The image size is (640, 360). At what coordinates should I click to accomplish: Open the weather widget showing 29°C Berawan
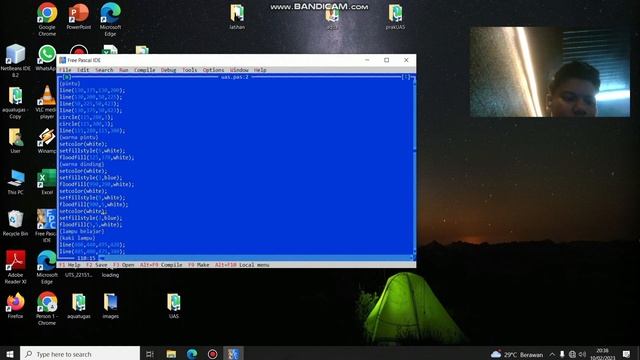[517, 354]
